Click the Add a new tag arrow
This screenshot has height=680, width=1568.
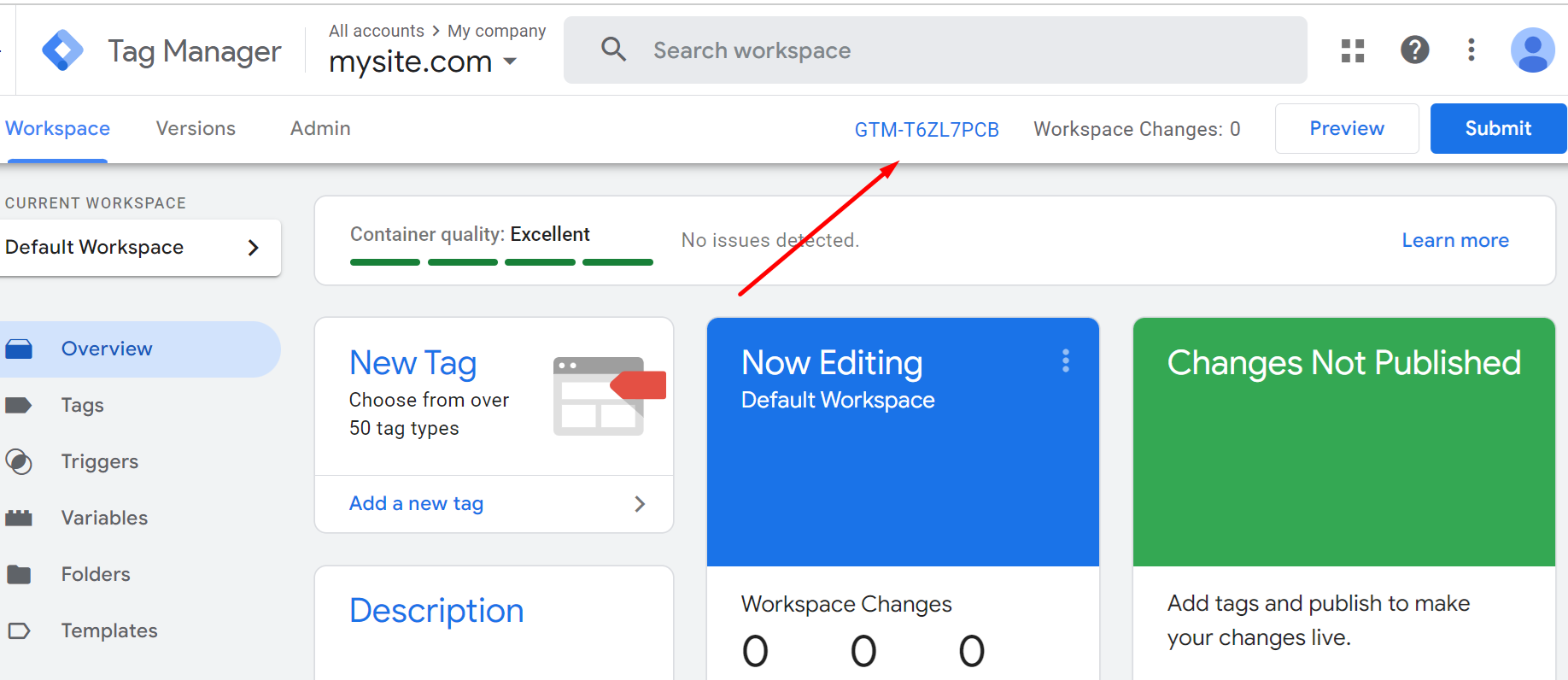[640, 504]
